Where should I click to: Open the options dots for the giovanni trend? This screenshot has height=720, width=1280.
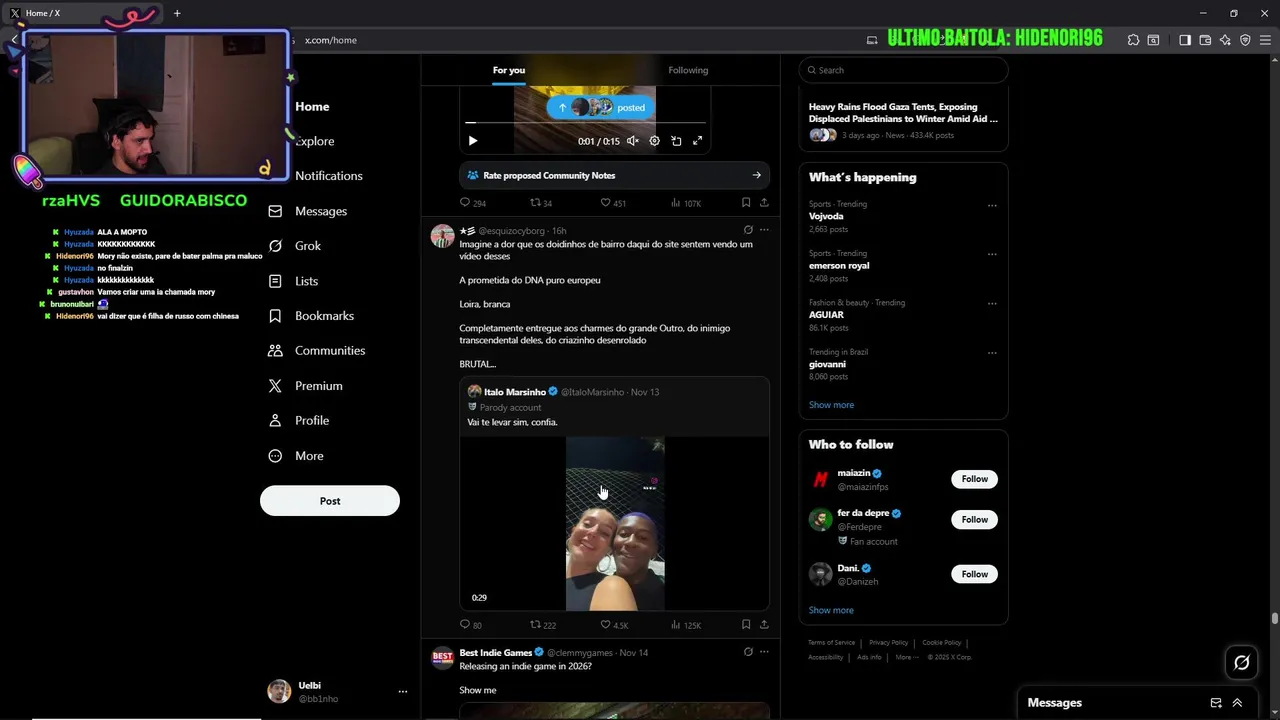(992, 353)
